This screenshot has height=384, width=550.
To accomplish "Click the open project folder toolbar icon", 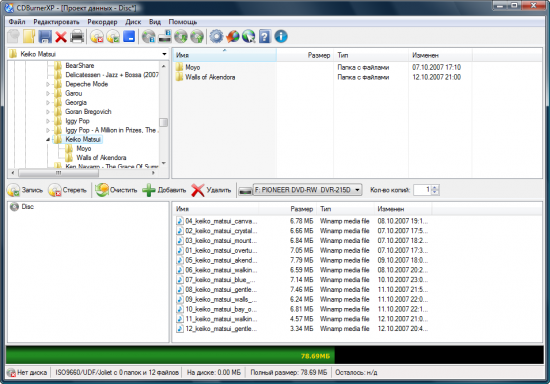I will click(x=29, y=36).
